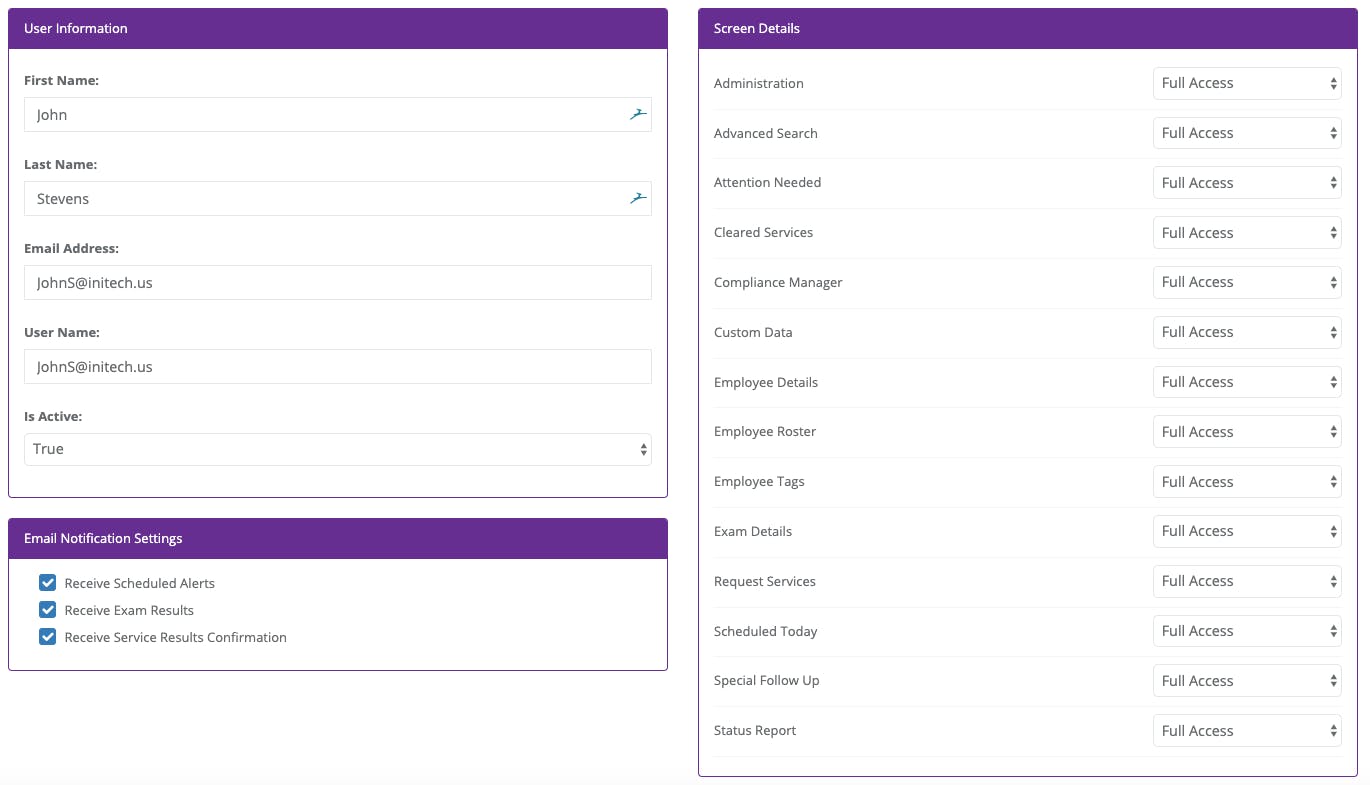Open the Administration access level dropdown
The height and width of the screenshot is (785, 1370).
[1246, 84]
